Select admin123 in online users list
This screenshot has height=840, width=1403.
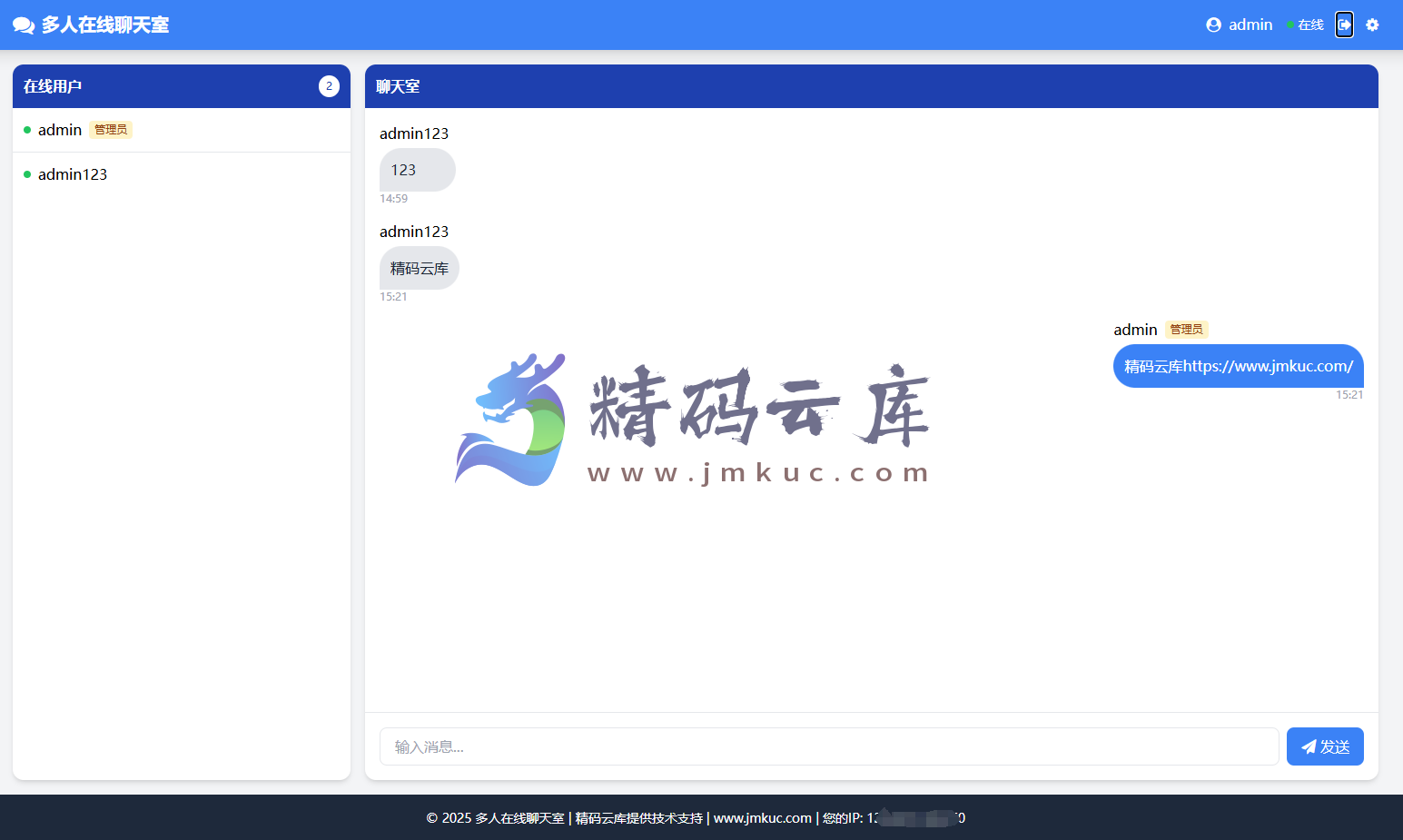tap(182, 174)
